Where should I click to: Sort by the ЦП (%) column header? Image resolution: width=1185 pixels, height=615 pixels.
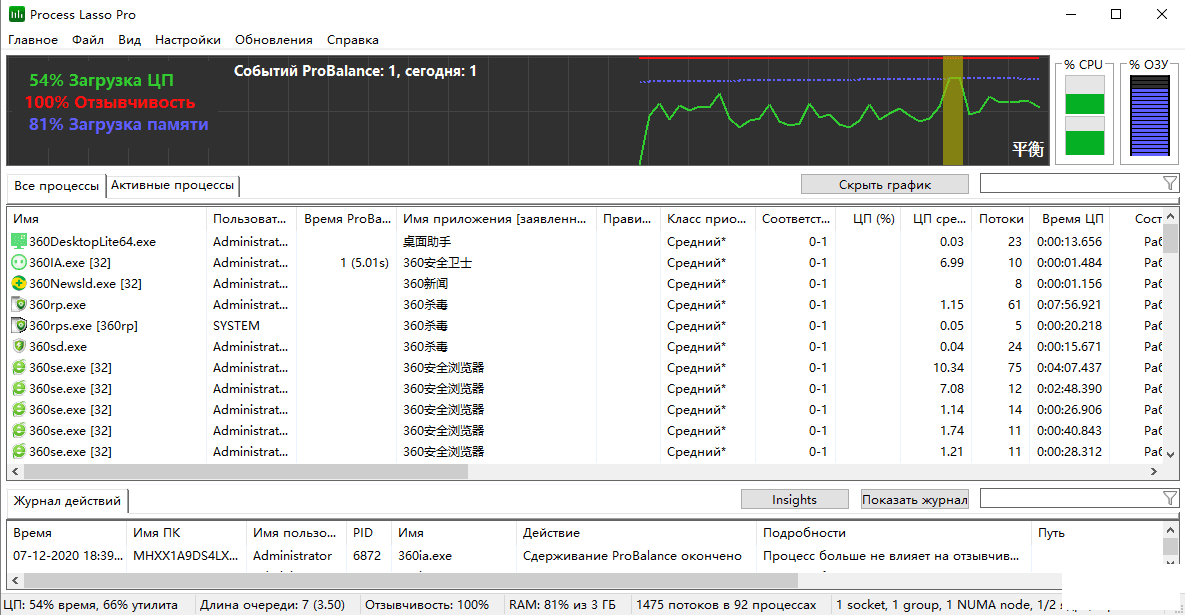point(866,218)
